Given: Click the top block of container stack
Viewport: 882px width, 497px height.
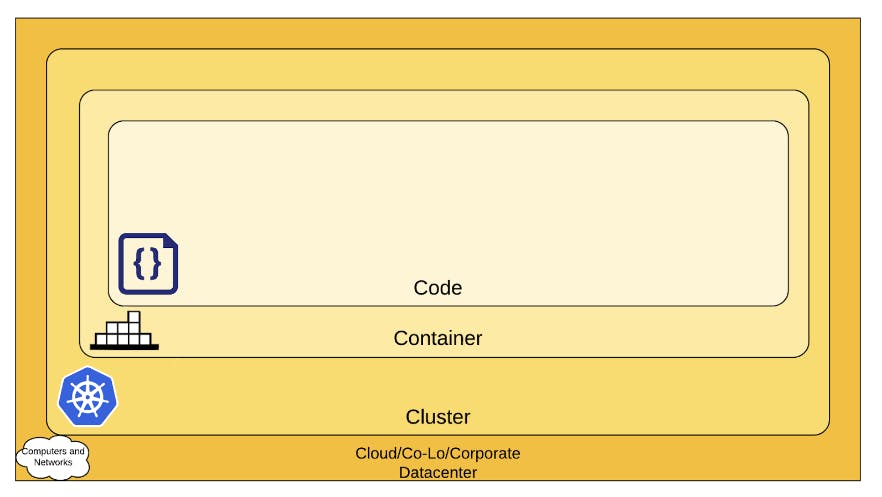Looking at the screenshot, I should (x=133, y=317).
